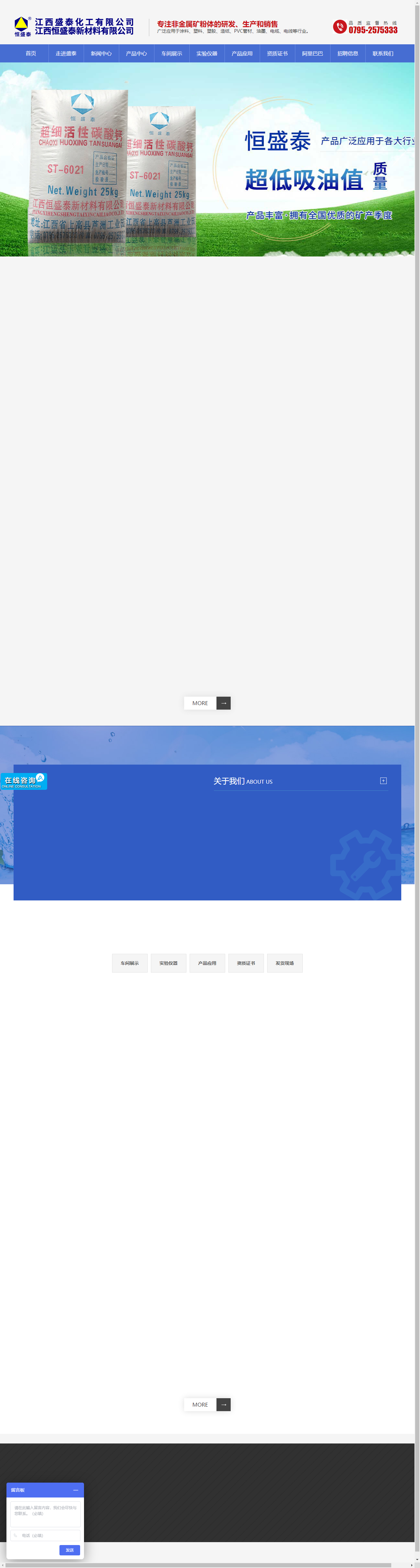The width and height of the screenshot is (420, 1568).
Task: Click the 留言板 widget title
Action: pos(18,1490)
